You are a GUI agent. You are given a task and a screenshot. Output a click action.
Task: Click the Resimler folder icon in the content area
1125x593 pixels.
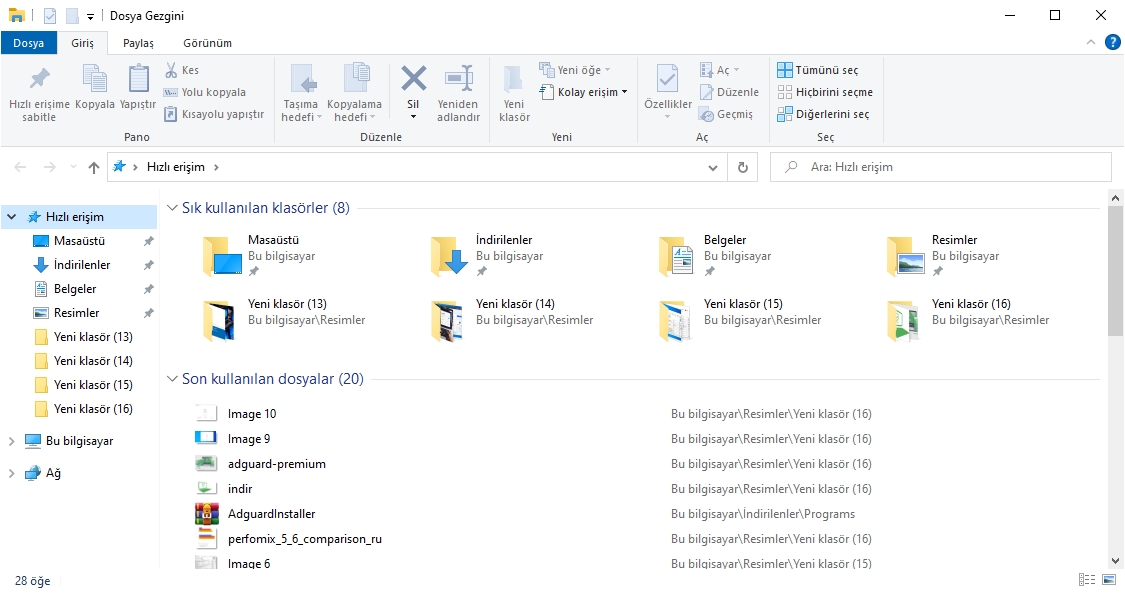pos(906,256)
